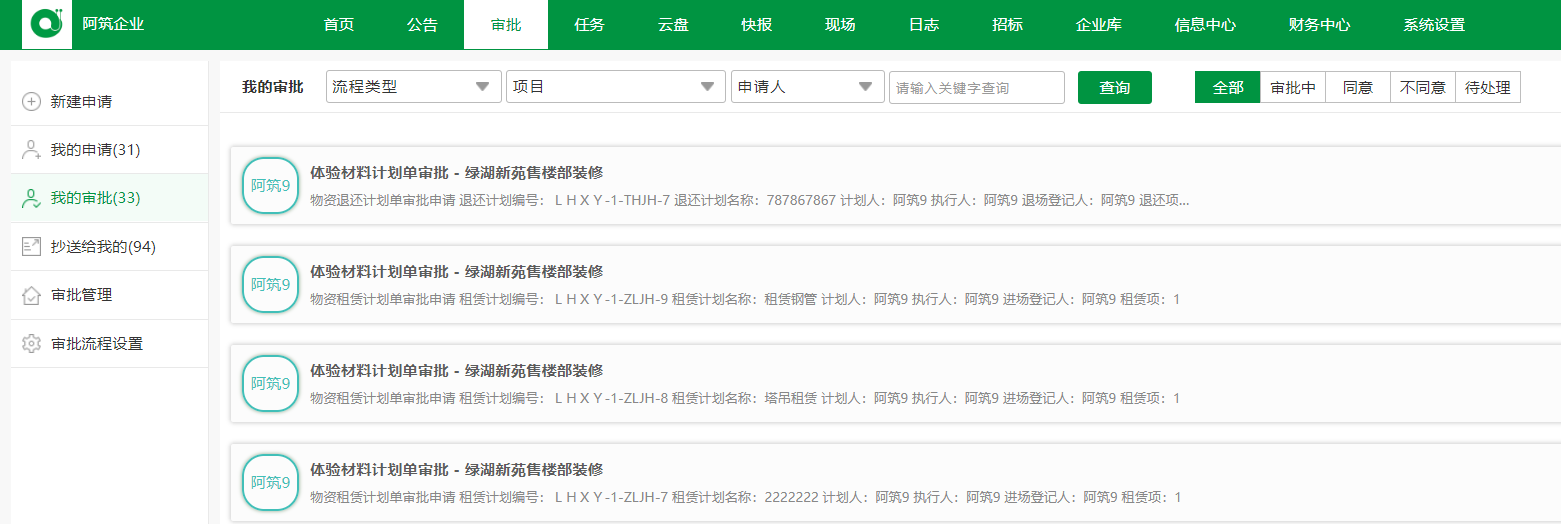Open 审批流程设置 in the sidebar
1561x524 pixels.
pos(110,343)
